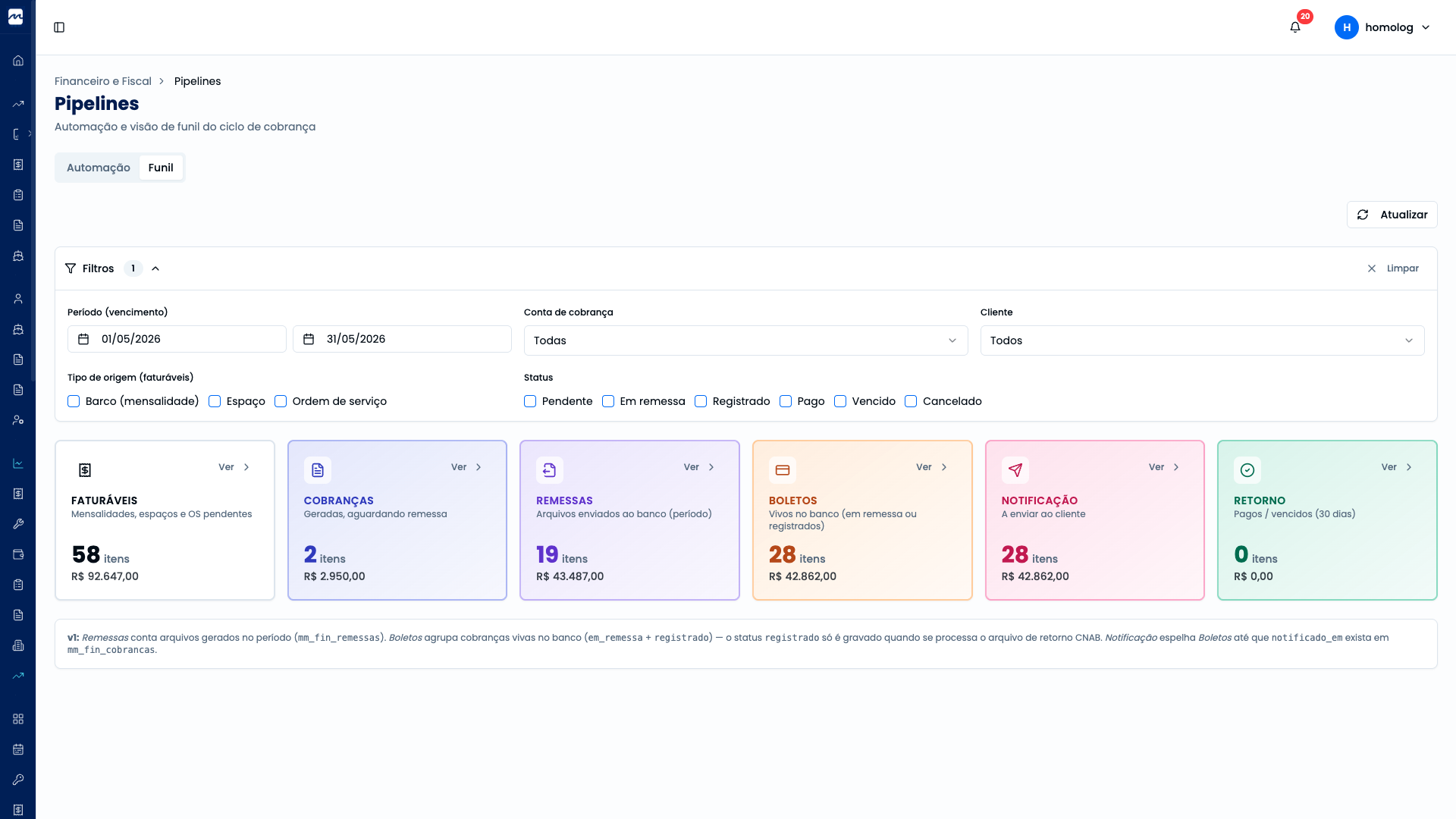
Task: Open the key sidebar icon
Action: coord(18,780)
